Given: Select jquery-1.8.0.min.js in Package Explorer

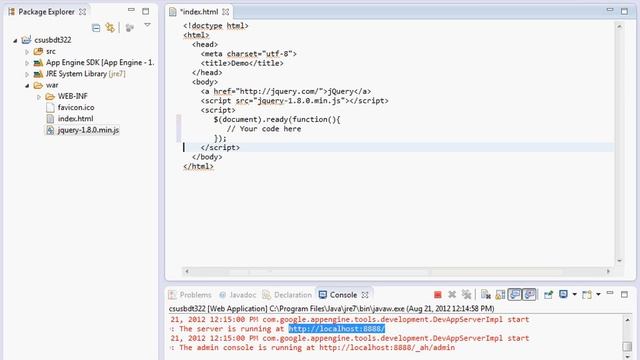Looking at the screenshot, I should (89, 130).
